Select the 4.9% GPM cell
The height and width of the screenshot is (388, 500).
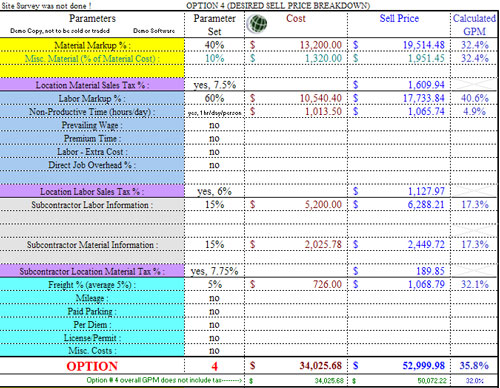pyautogui.click(x=475, y=111)
